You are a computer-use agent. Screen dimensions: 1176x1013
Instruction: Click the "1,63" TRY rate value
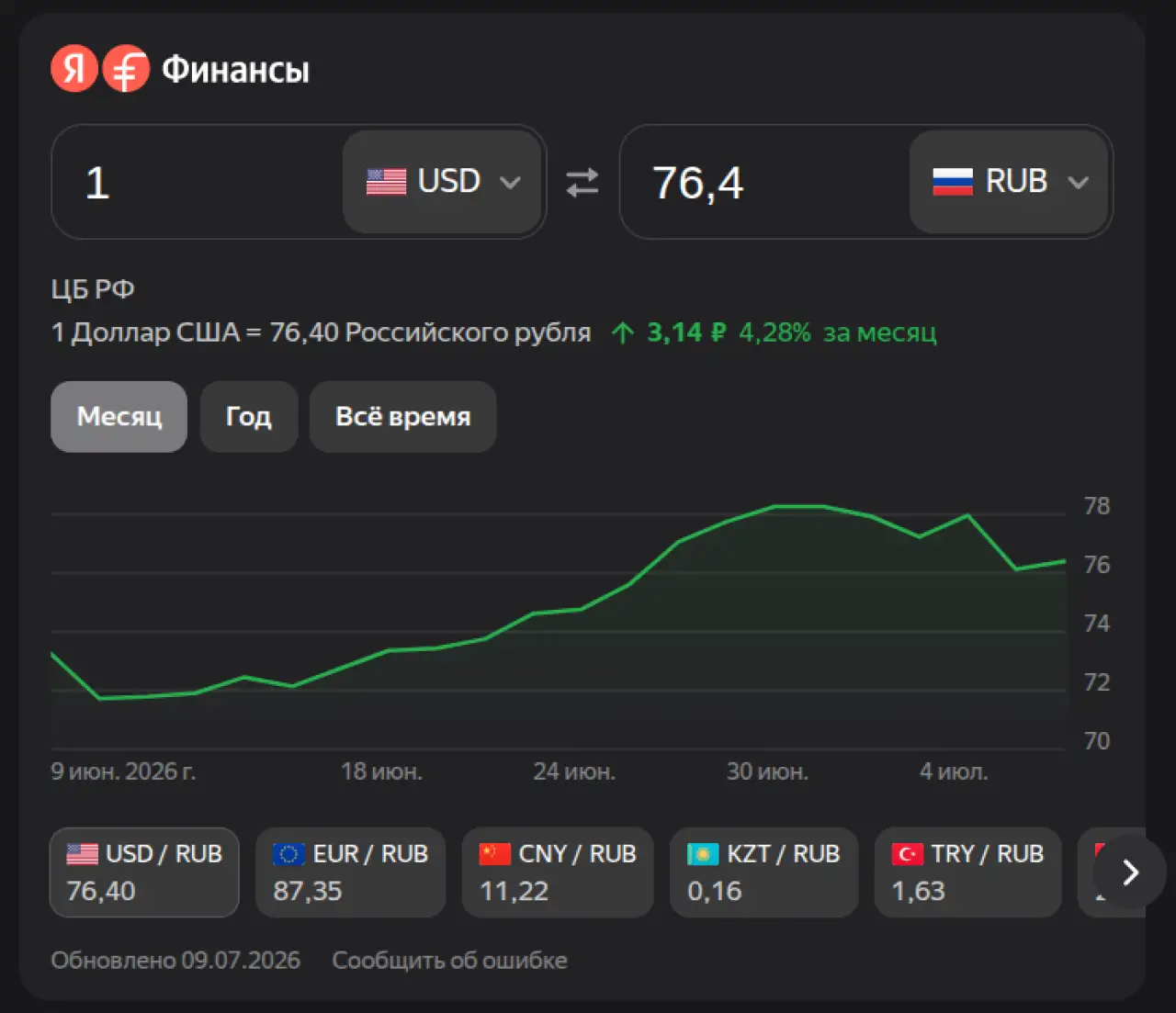tap(918, 891)
